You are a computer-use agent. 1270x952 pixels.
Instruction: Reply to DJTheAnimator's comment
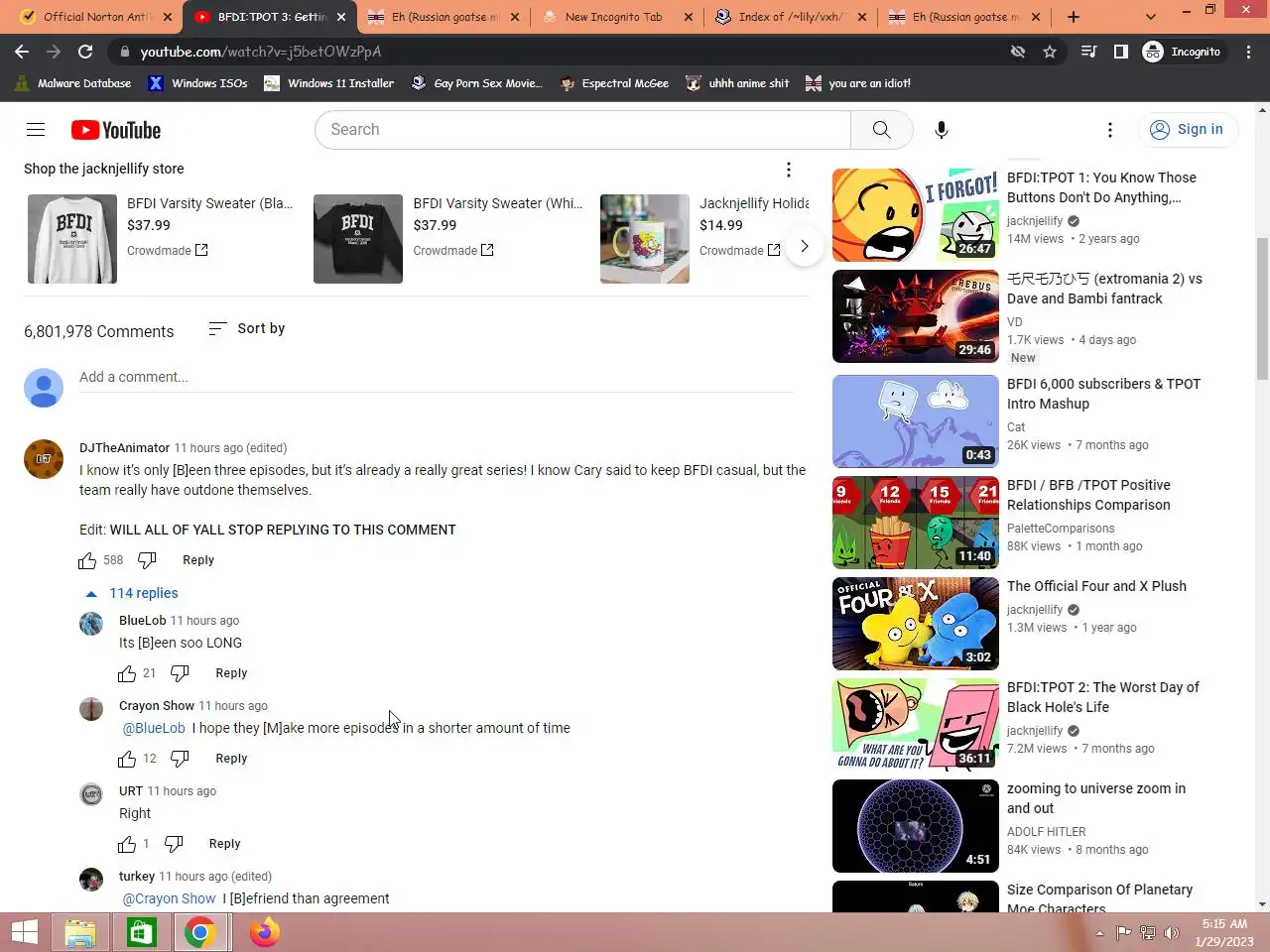(x=198, y=560)
